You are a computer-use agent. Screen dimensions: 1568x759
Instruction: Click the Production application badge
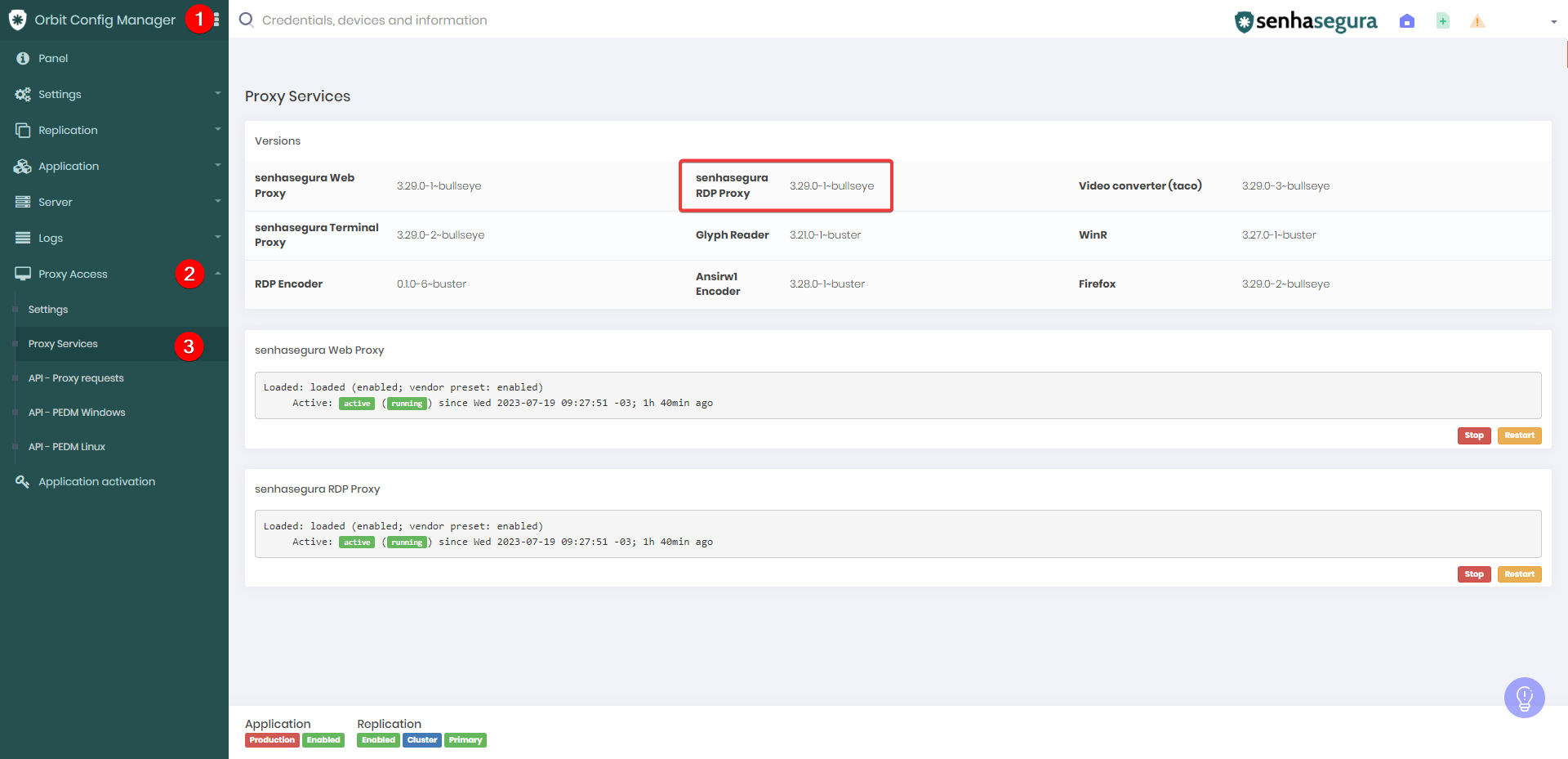tap(272, 740)
